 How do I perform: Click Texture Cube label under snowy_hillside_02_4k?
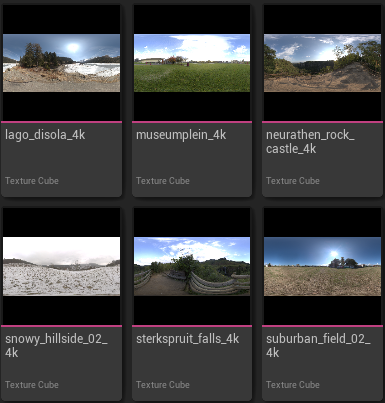pos(32,385)
